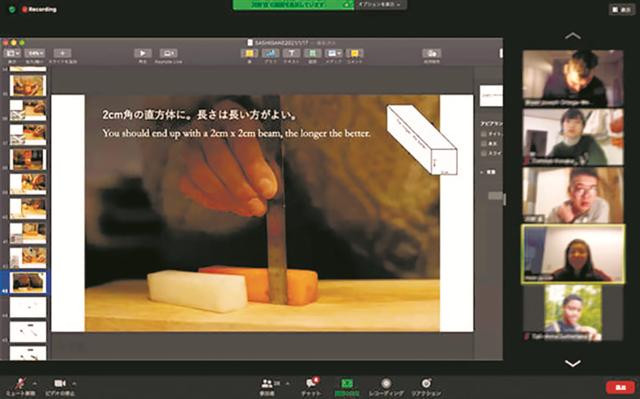The height and width of the screenshot is (399, 640).
Task: Click Japanese heading text on slide
Action: coord(200,115)
